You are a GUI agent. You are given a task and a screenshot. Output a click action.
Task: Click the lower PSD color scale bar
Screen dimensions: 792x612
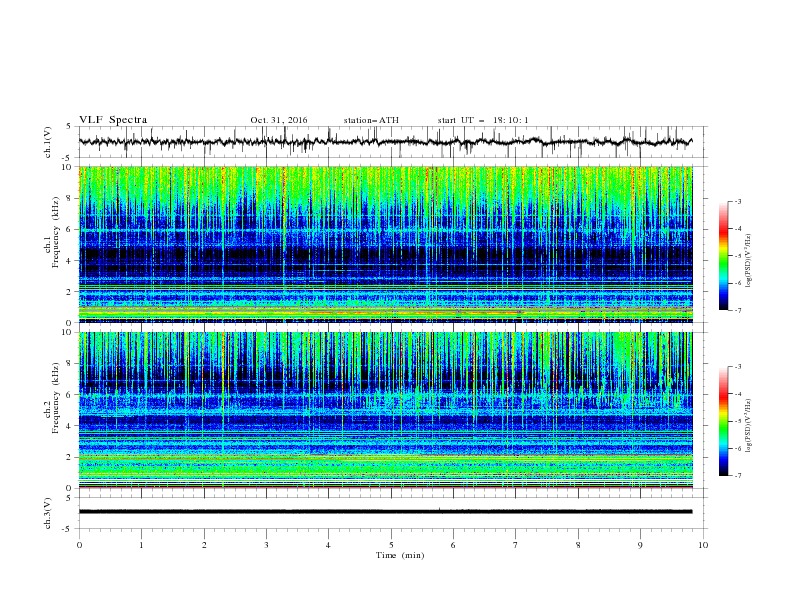point(723,421)
